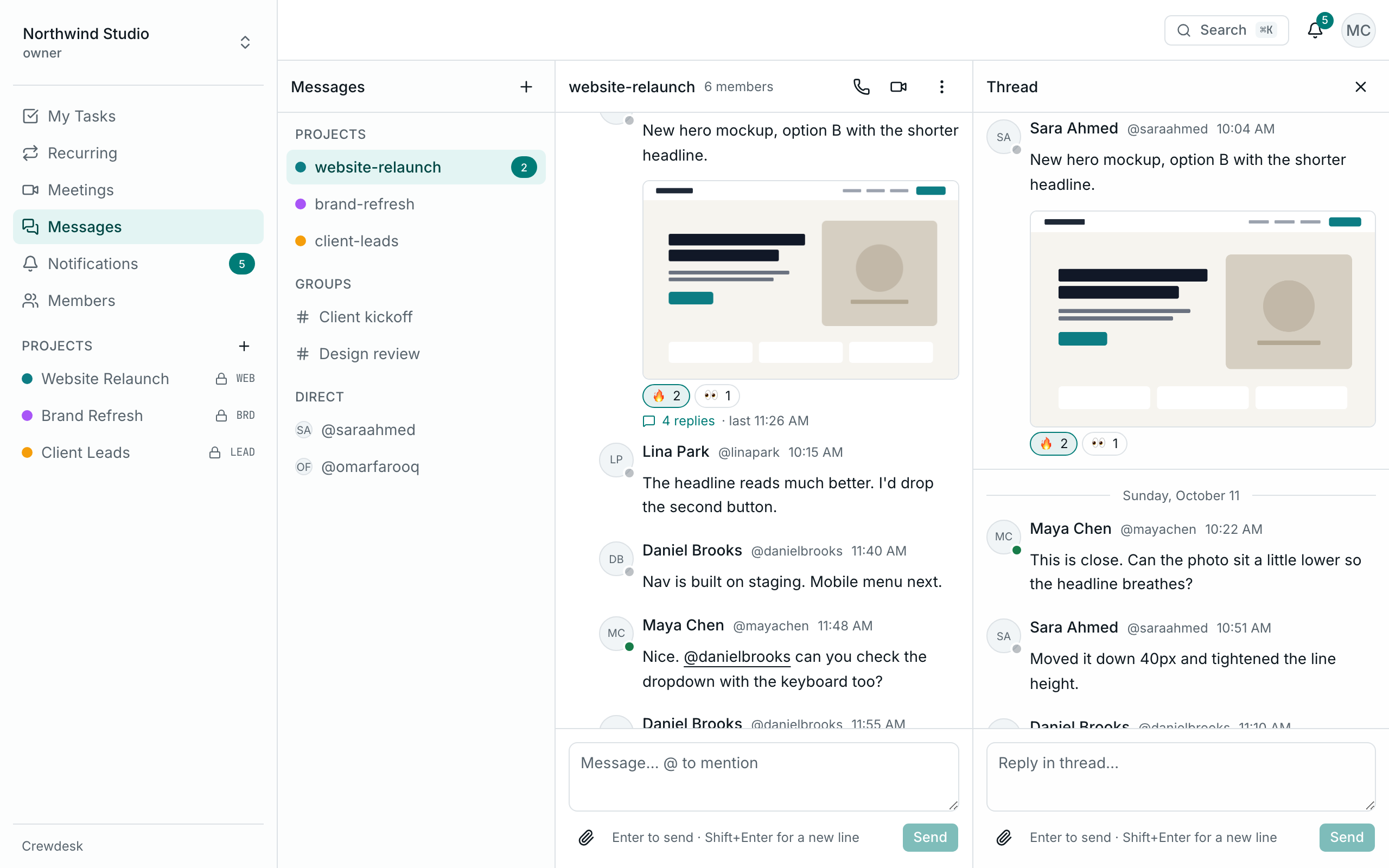The image size is (1389, 868).
Task: Select the brand-refresh channel
Action: [416, 204]
